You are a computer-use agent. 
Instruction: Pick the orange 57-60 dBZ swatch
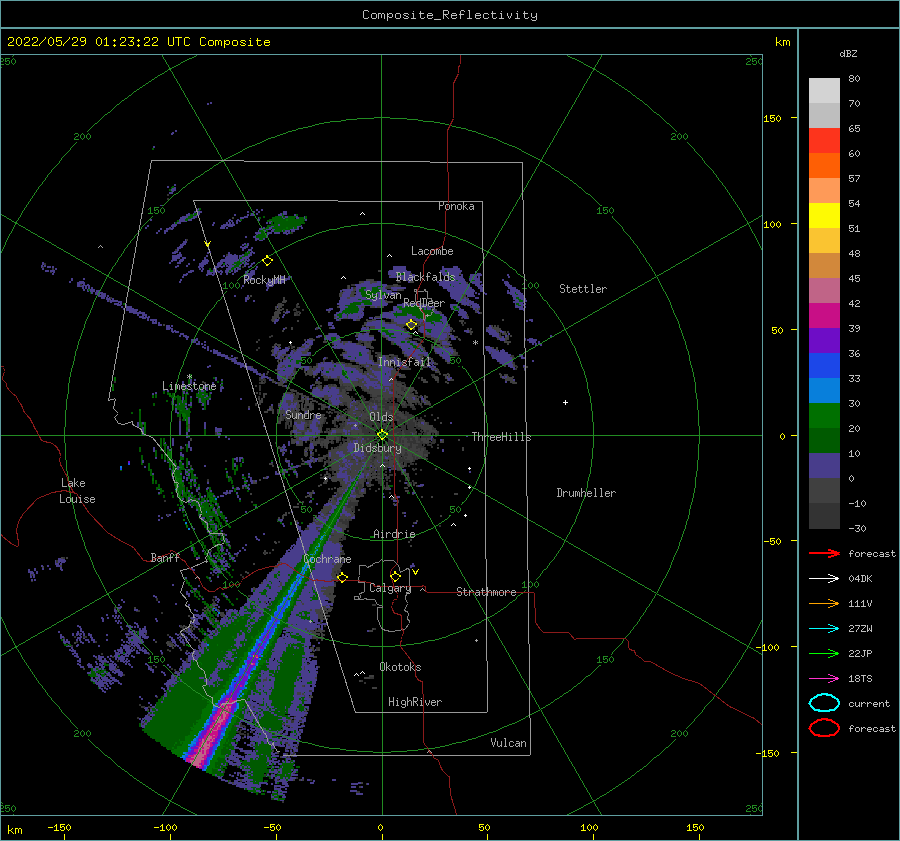coord(824,166)
